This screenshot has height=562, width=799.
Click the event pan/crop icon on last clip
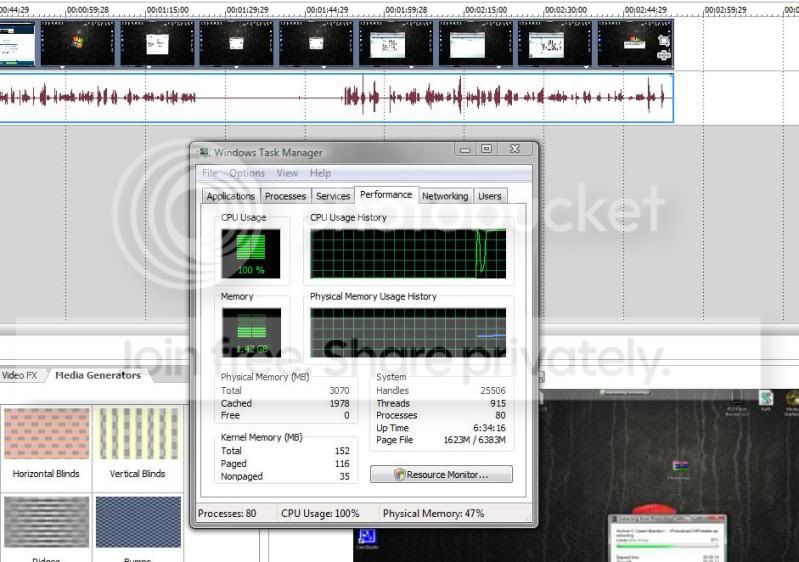pyautogui.click(x=663, y=40)
